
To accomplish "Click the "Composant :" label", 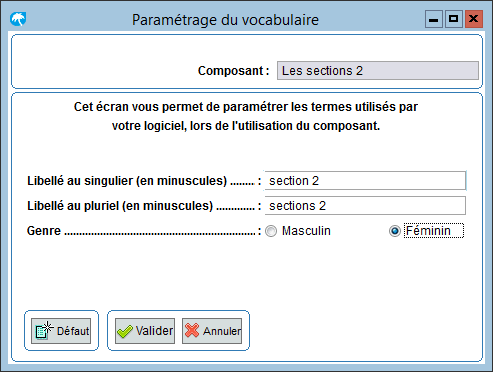I will 233,71.
